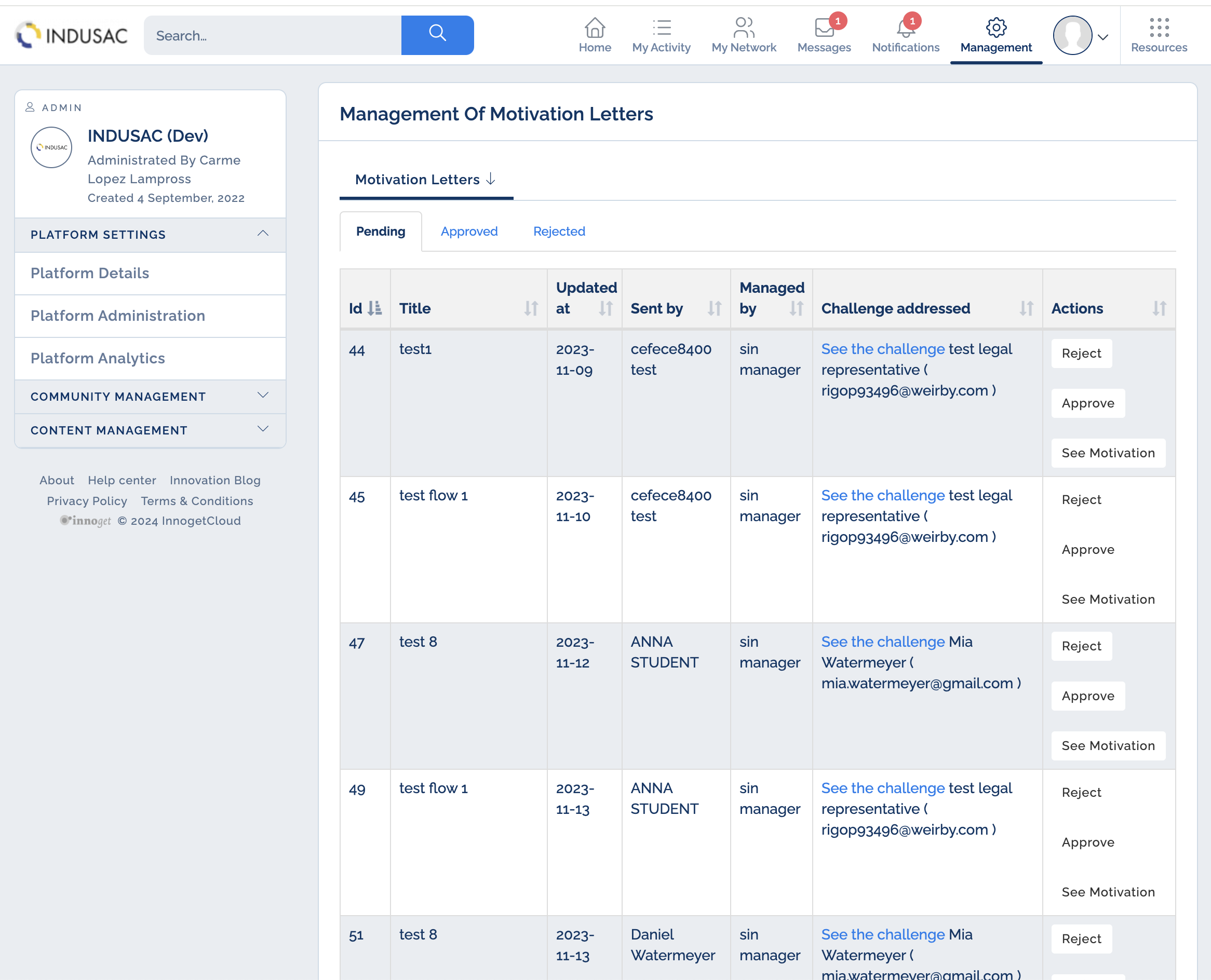Click into the Search input field

(272, 35)
